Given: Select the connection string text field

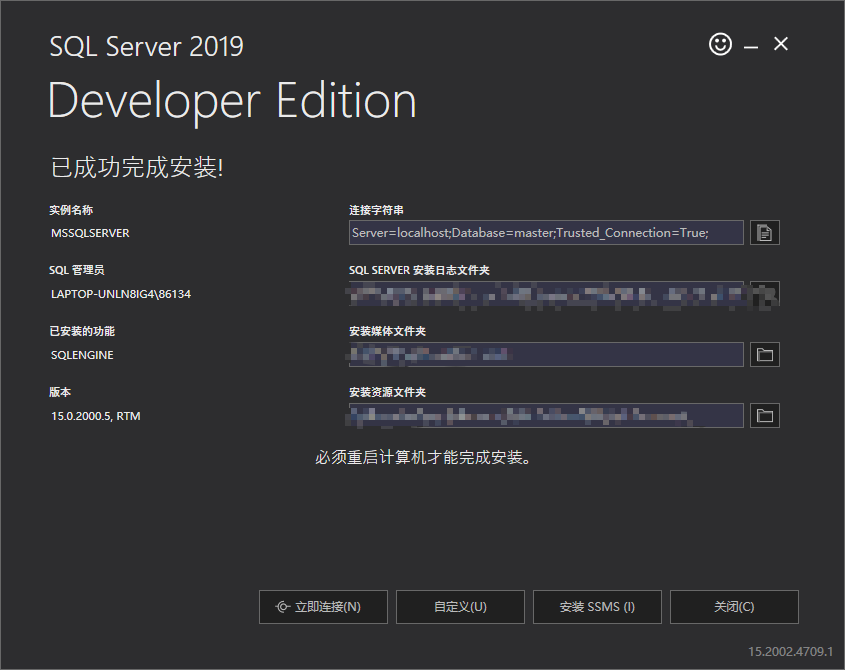Looking at the screenshot, I should point(545,232).
